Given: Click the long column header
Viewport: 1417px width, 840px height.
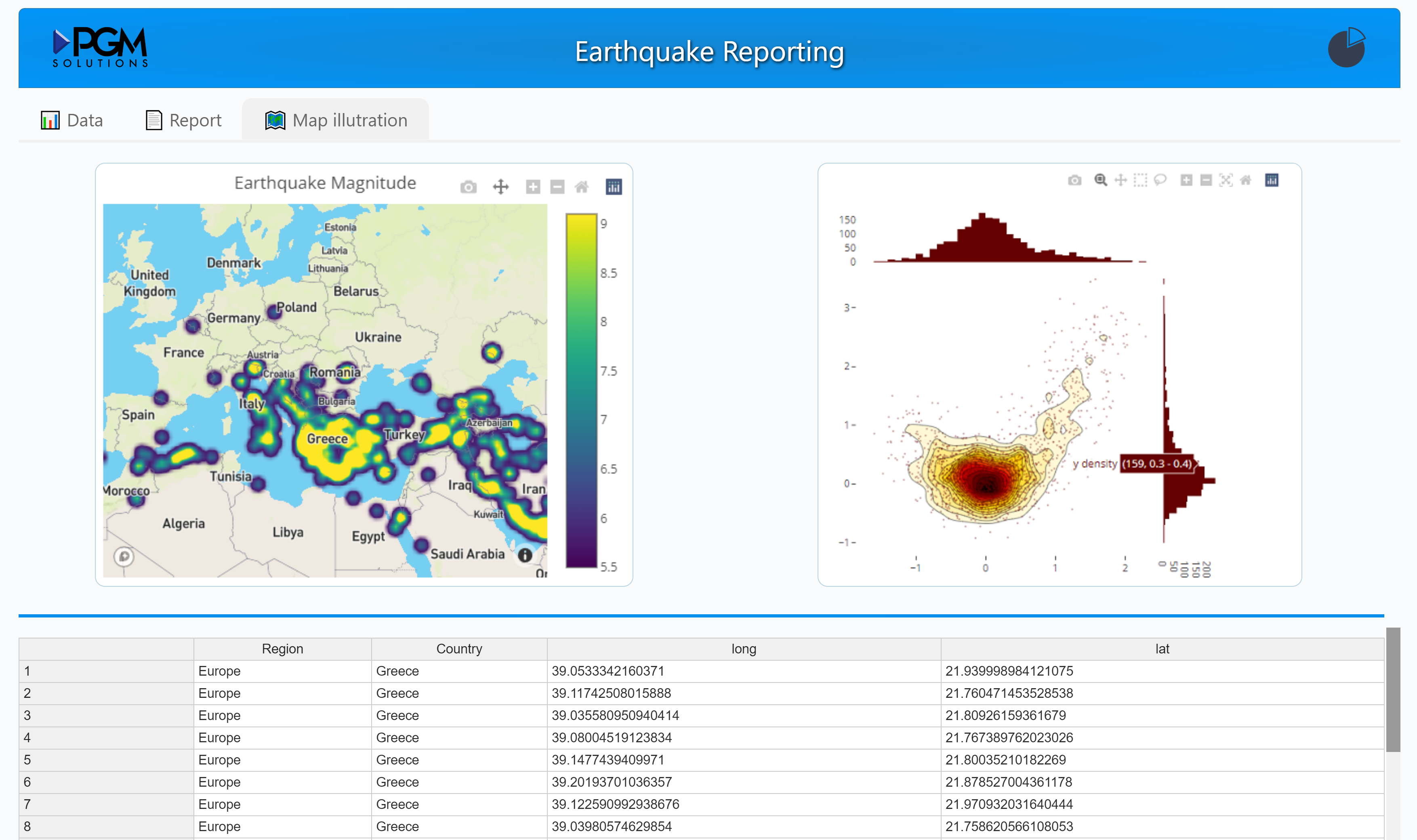Looking at the screenshot, I should pos(743,649).
